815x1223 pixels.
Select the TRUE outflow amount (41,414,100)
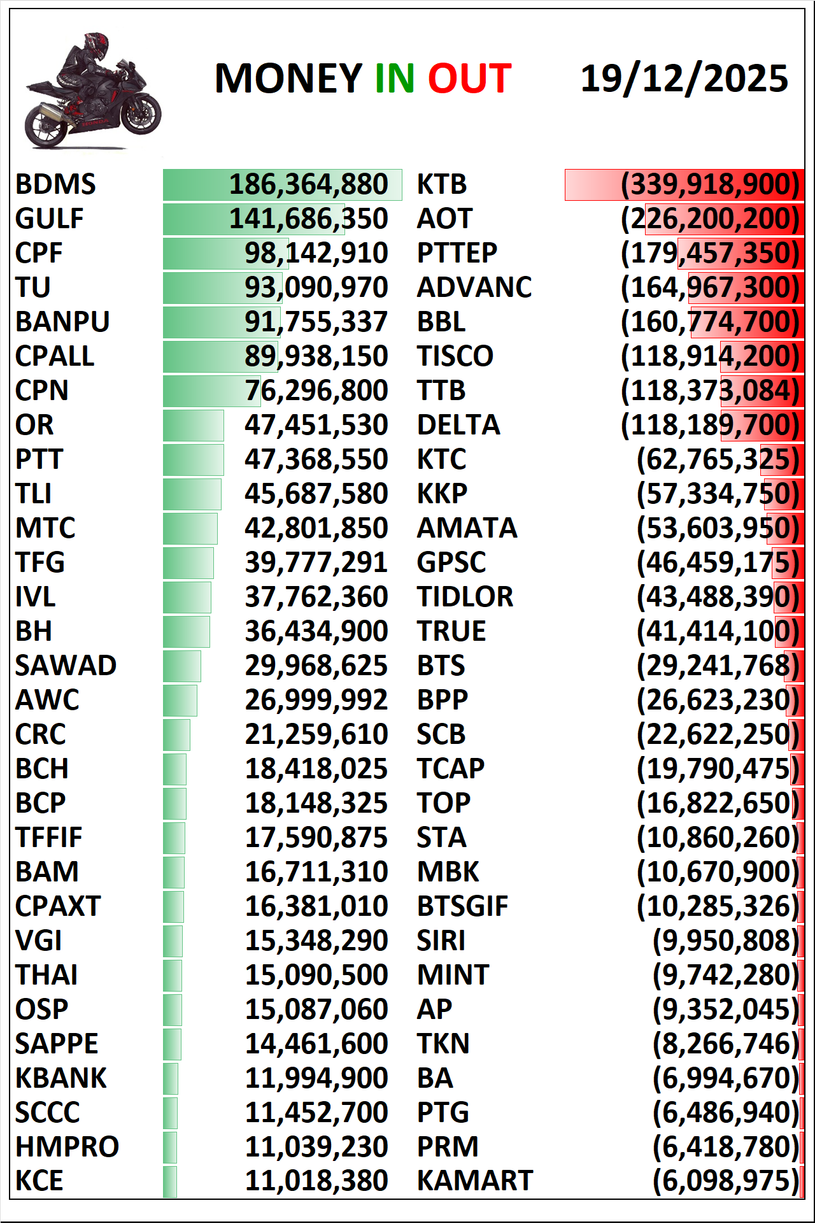719,632
